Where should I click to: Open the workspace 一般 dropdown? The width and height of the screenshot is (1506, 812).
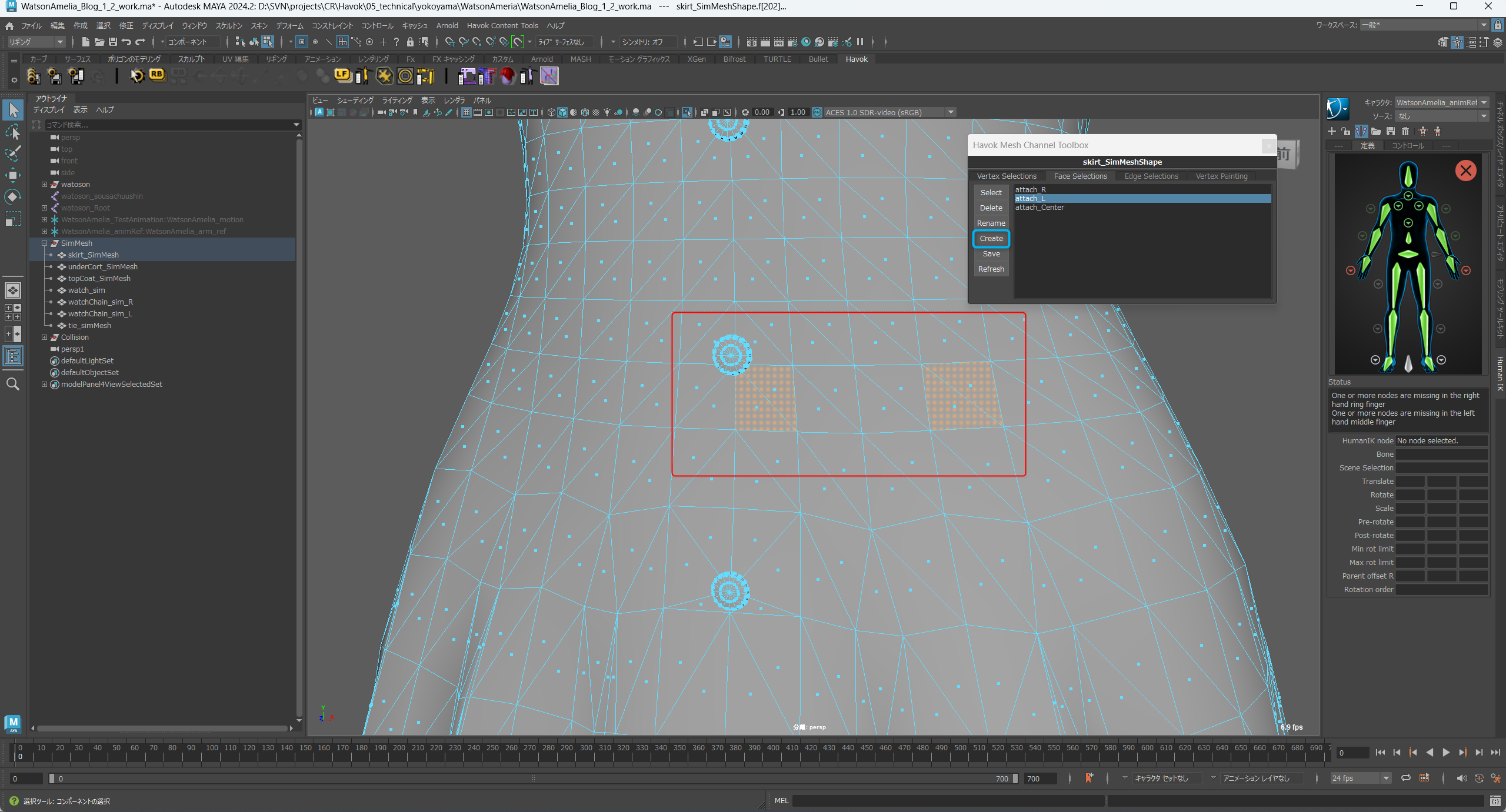[1424, 25]
